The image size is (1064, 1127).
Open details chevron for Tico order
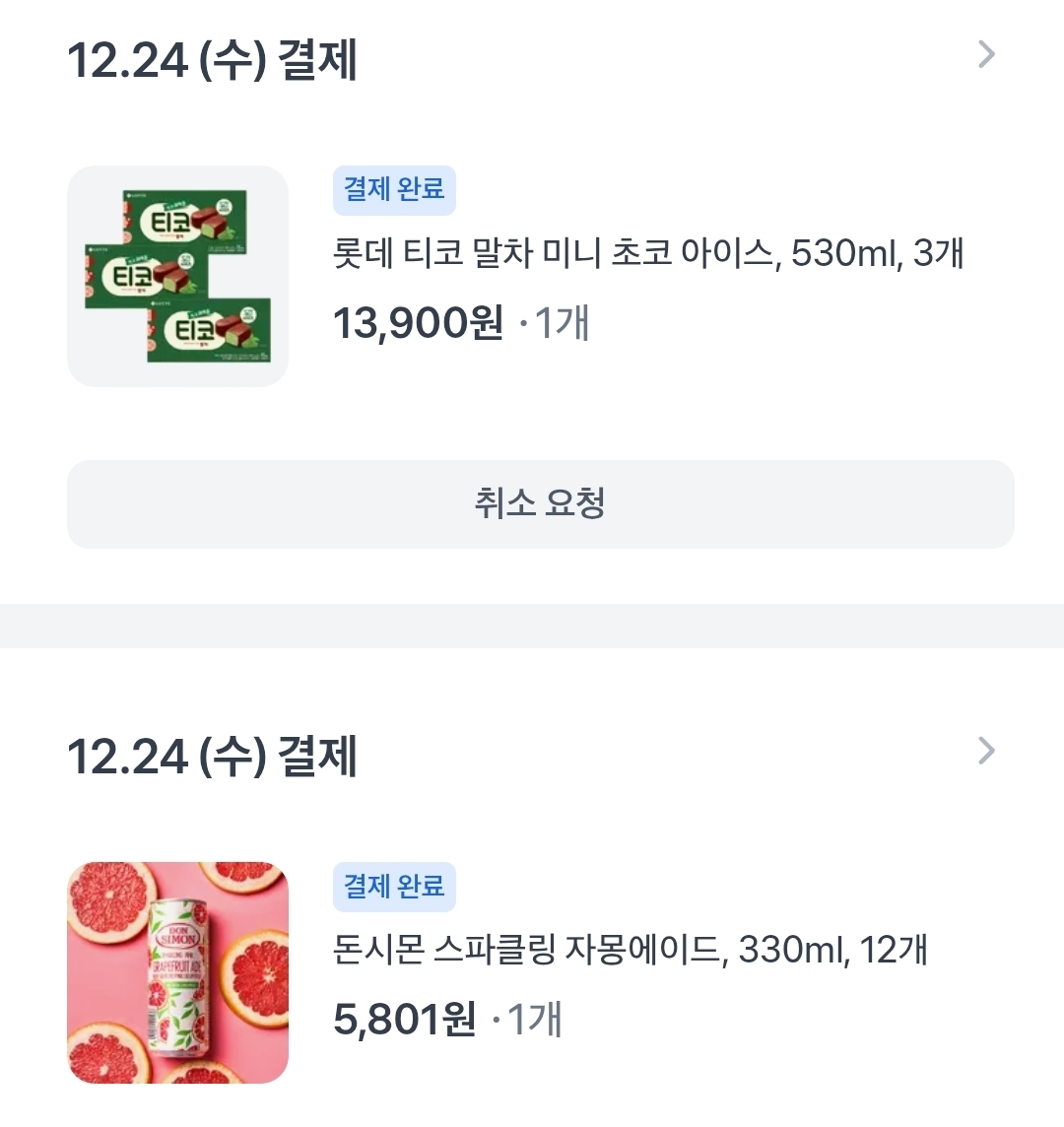pos(986,55)
